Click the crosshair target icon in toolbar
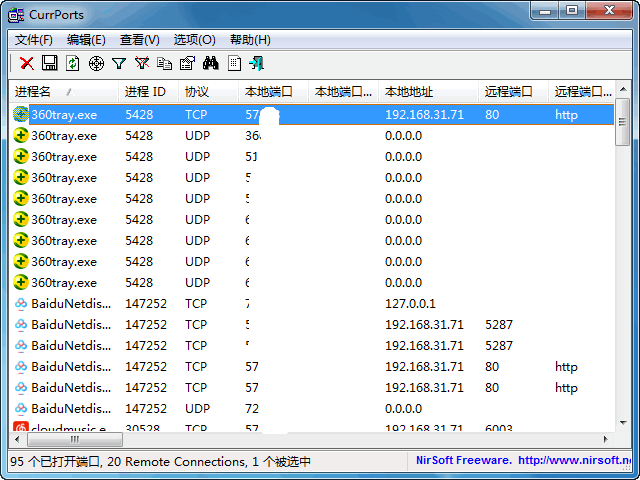640x480 pixels. point(96,64)
